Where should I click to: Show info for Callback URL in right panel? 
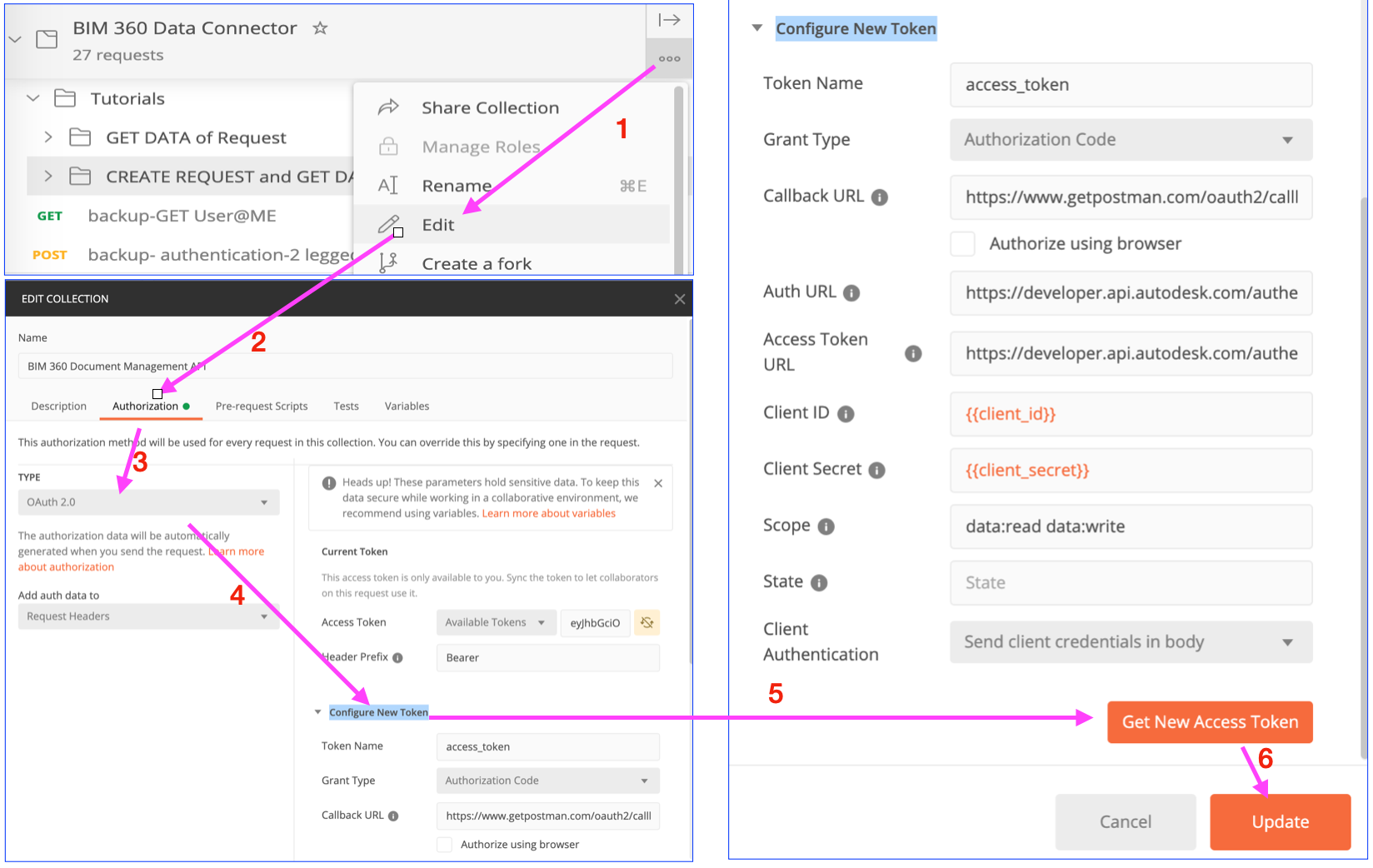(880, 197)
